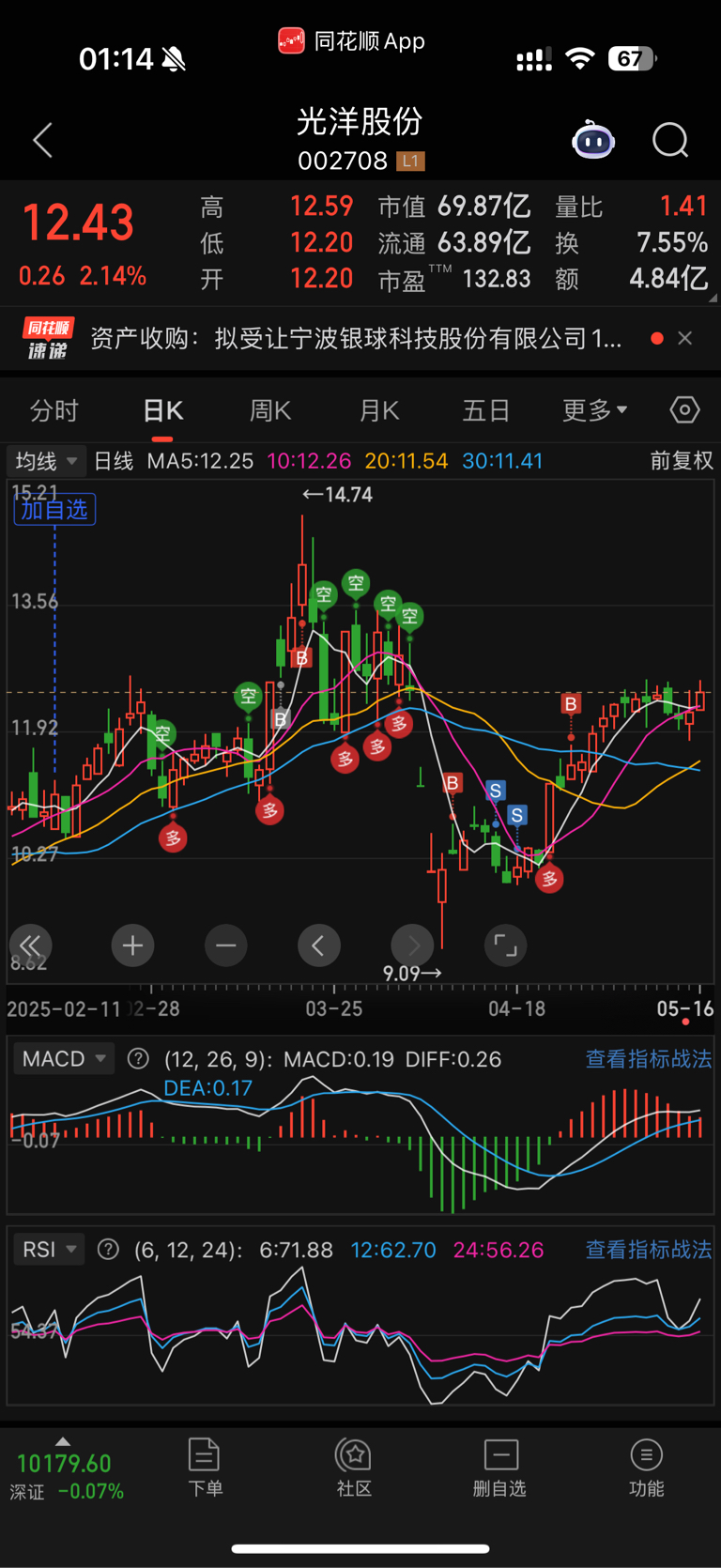Tap the double-left jump-to-earliest button
The image size is (721, 1568).
click(30, 945)
